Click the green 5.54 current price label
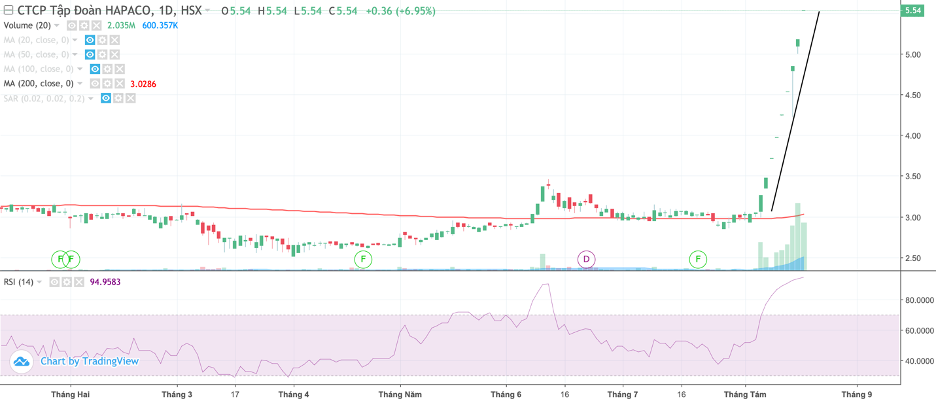 [912, 10]
